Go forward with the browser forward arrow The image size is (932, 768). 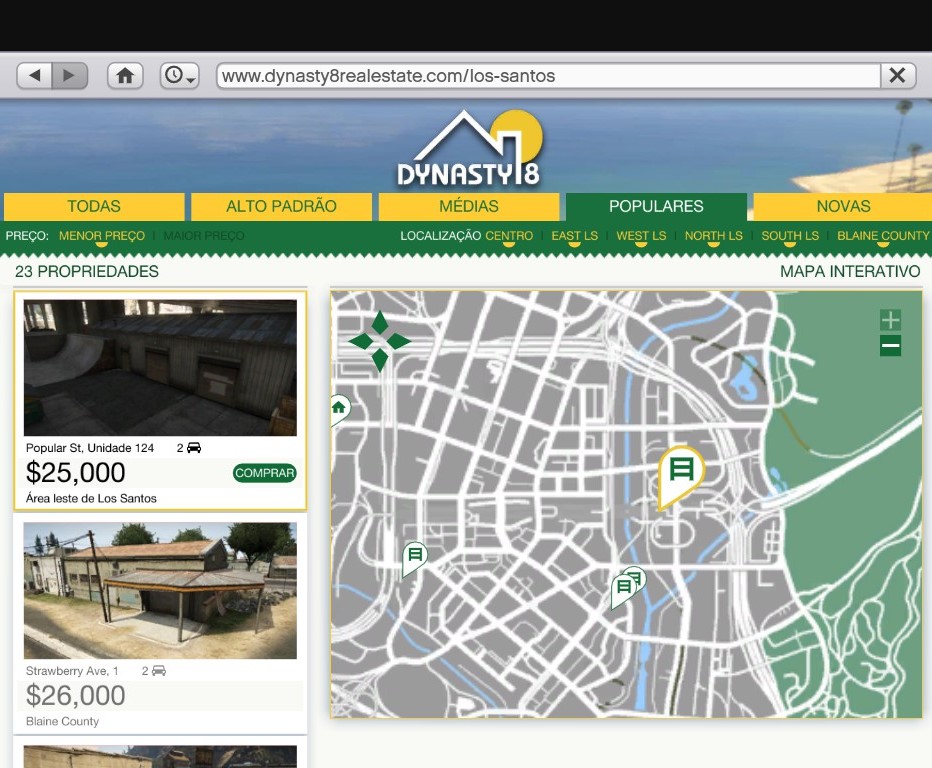[x=70, y=75]
